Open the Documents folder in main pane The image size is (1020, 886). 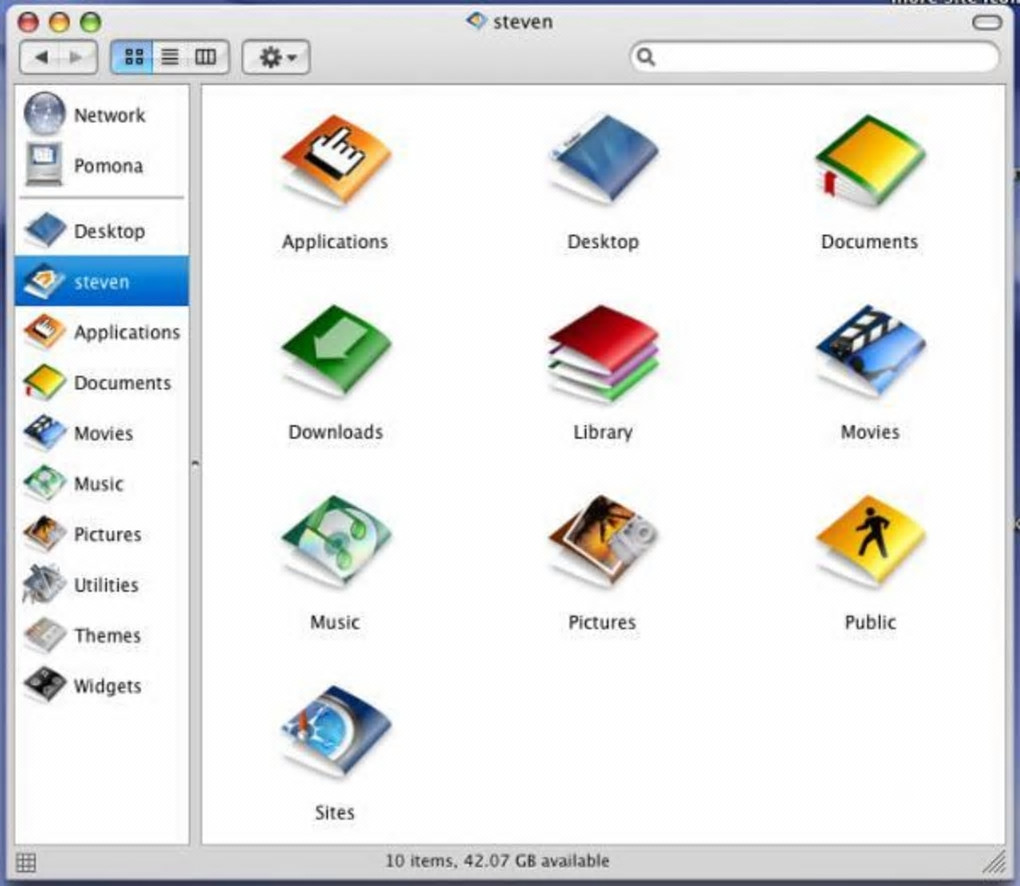point(870,161)
